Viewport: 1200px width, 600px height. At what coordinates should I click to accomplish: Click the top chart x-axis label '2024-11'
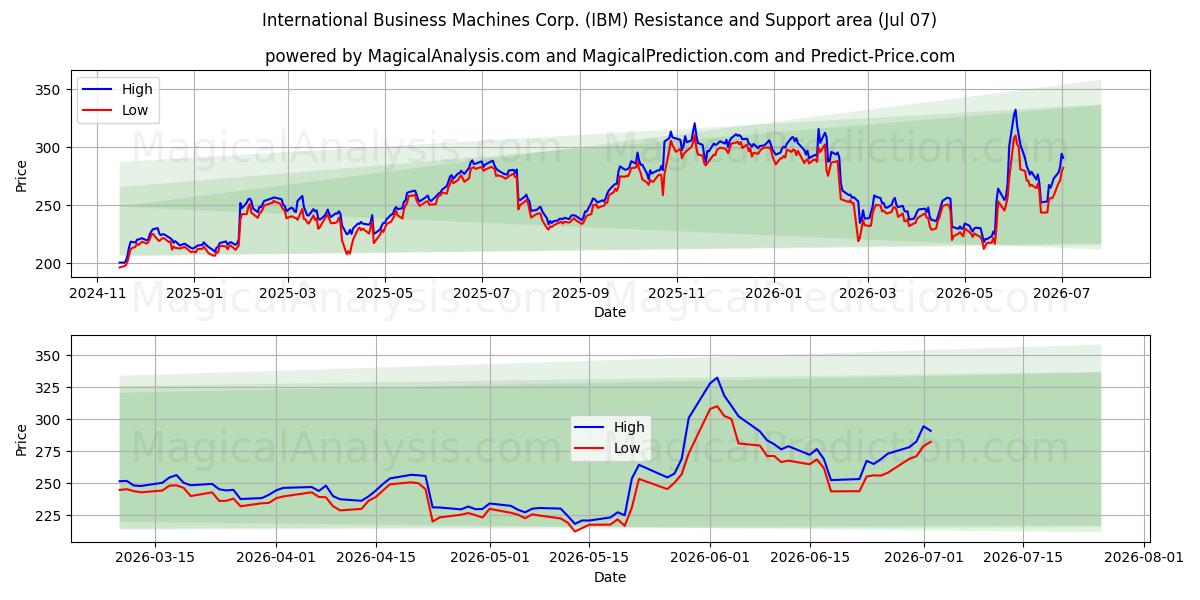[x=97, y=294]
